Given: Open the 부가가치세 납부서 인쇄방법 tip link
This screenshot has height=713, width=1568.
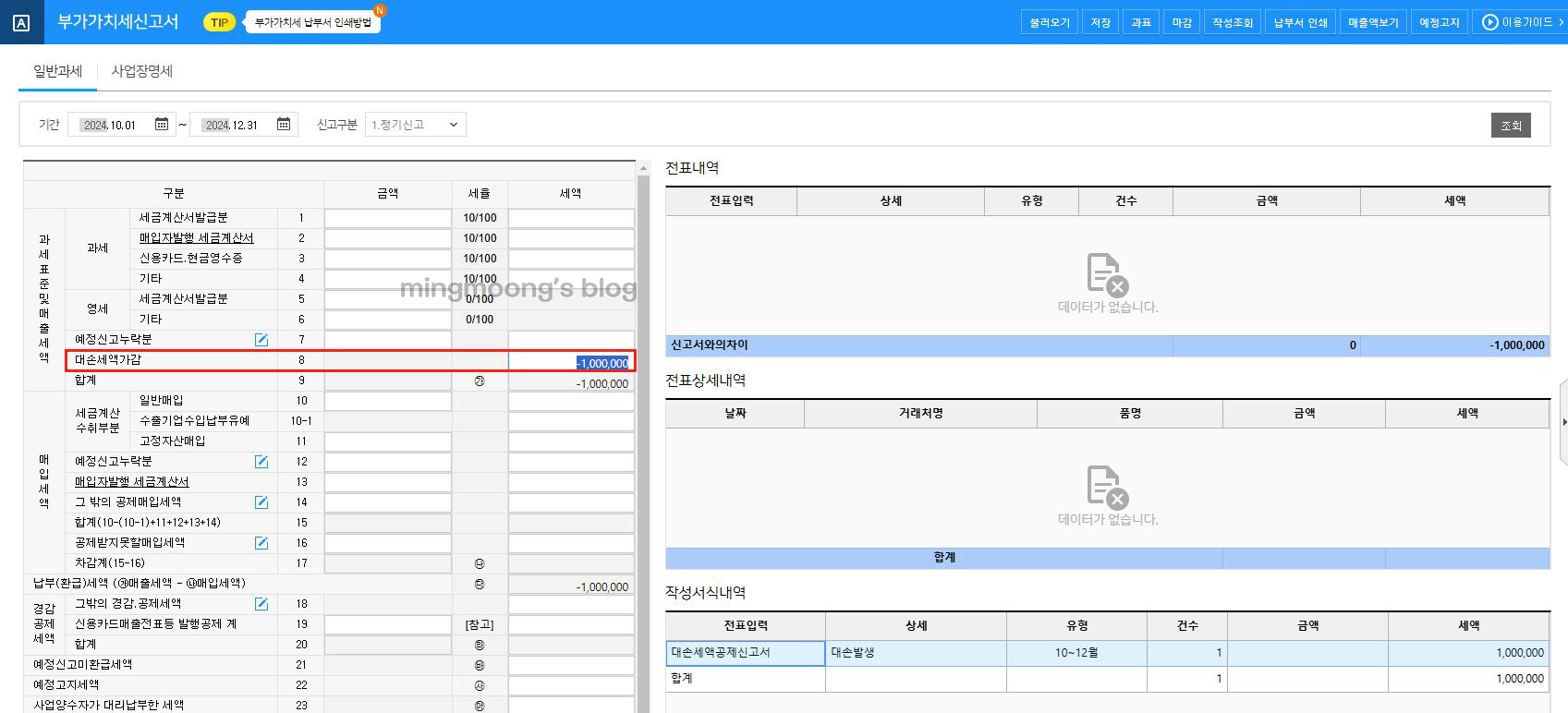Looking at the screenshot, I should pyautogui.click(x=312, y=22).
